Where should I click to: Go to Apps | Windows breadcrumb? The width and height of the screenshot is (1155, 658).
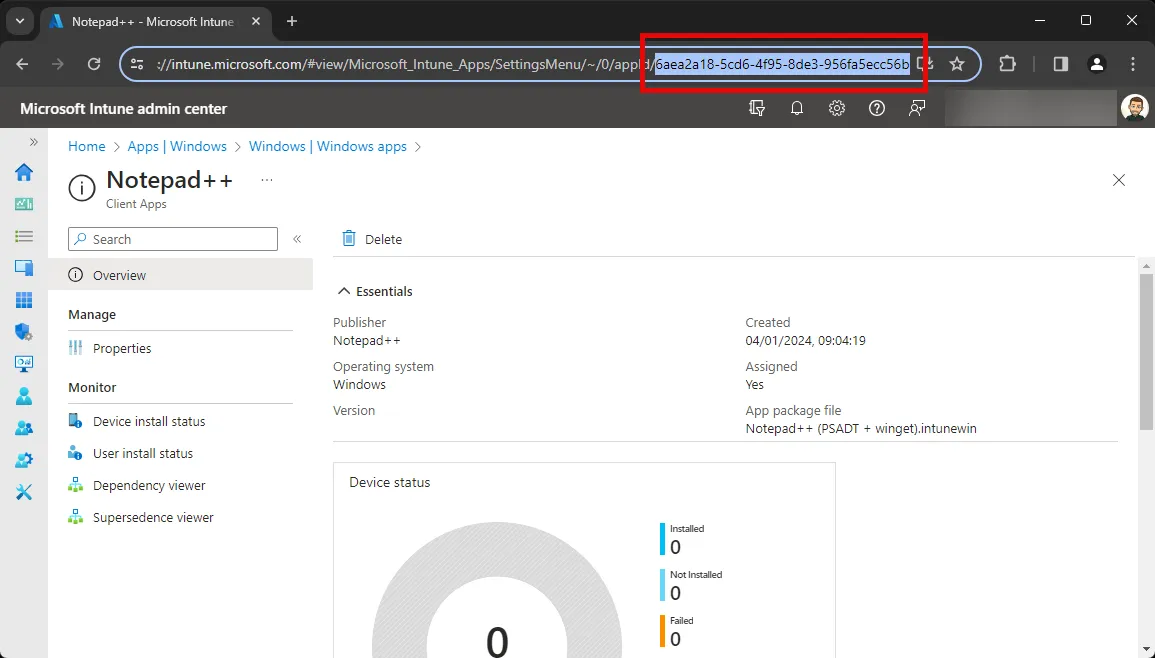pos(177,146)
